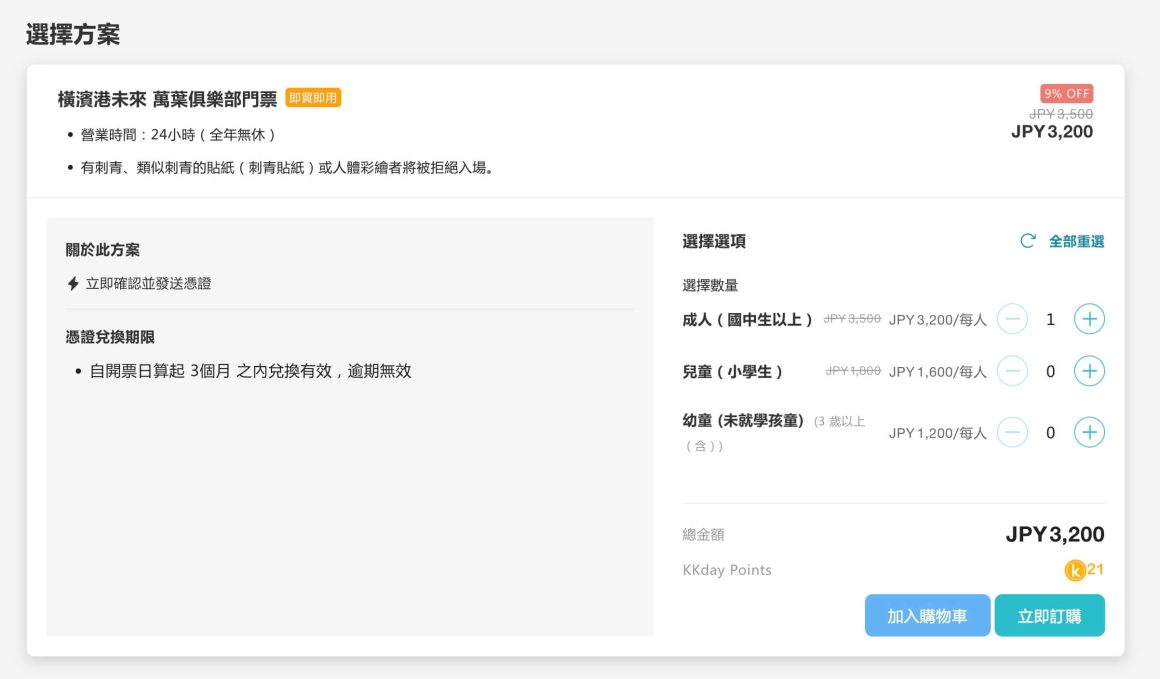
Task: Click KKday points value 21
Action: click(1096, 569)
